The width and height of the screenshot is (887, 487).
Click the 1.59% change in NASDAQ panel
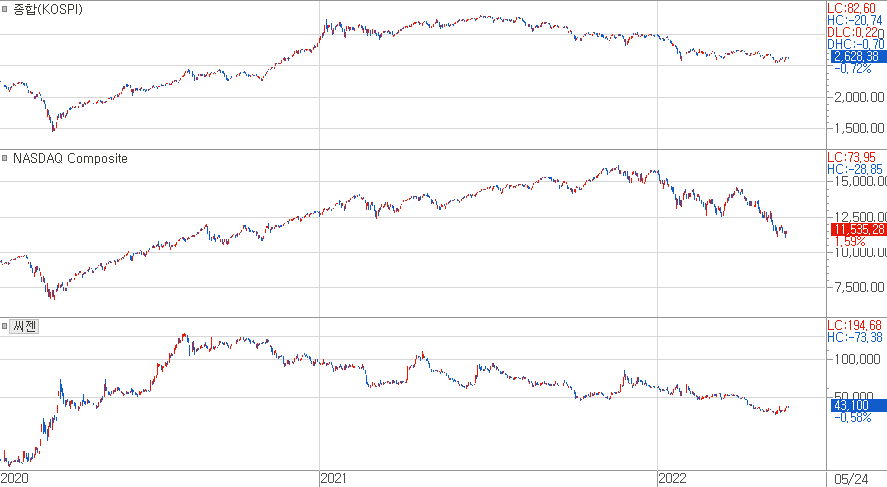850,242
